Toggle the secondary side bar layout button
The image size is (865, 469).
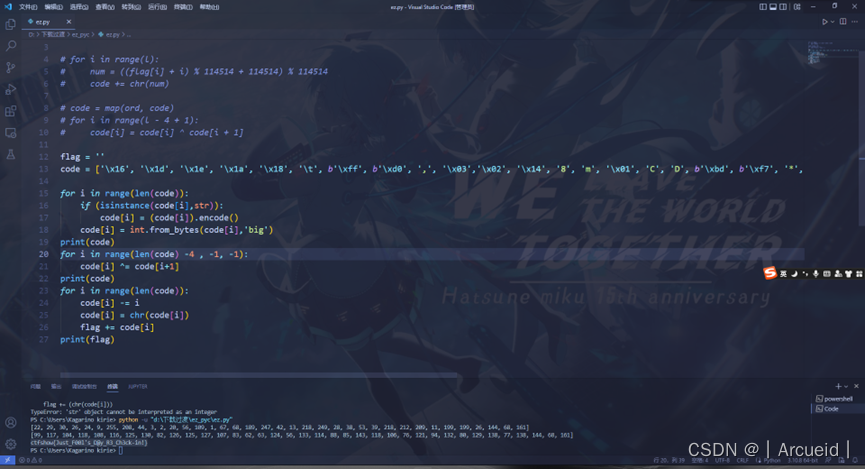pyautogui.click(x=783, y=7)
